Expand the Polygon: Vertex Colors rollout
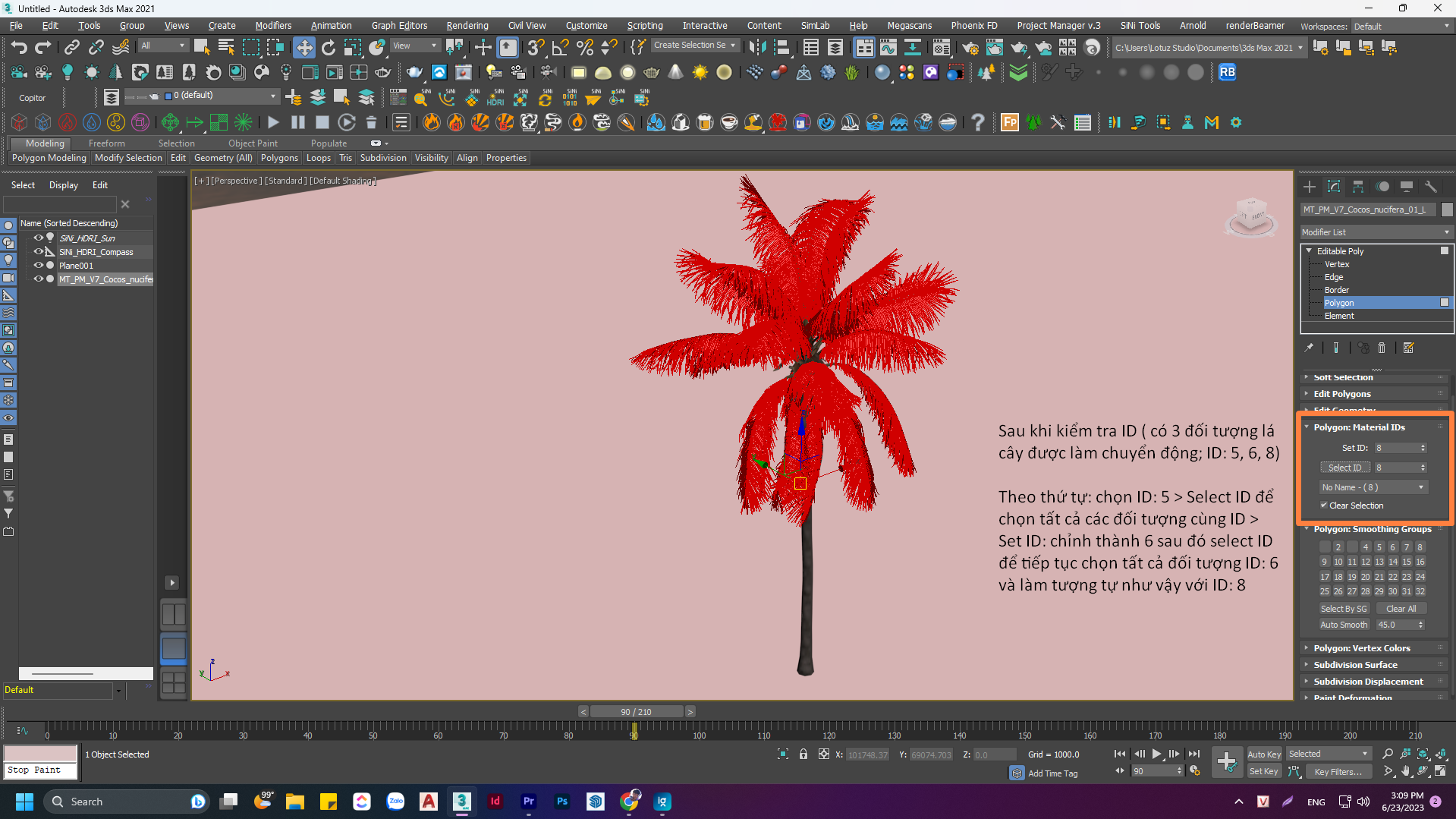This screenshot has width=1456, height=819. click(x=1362, y=648)
